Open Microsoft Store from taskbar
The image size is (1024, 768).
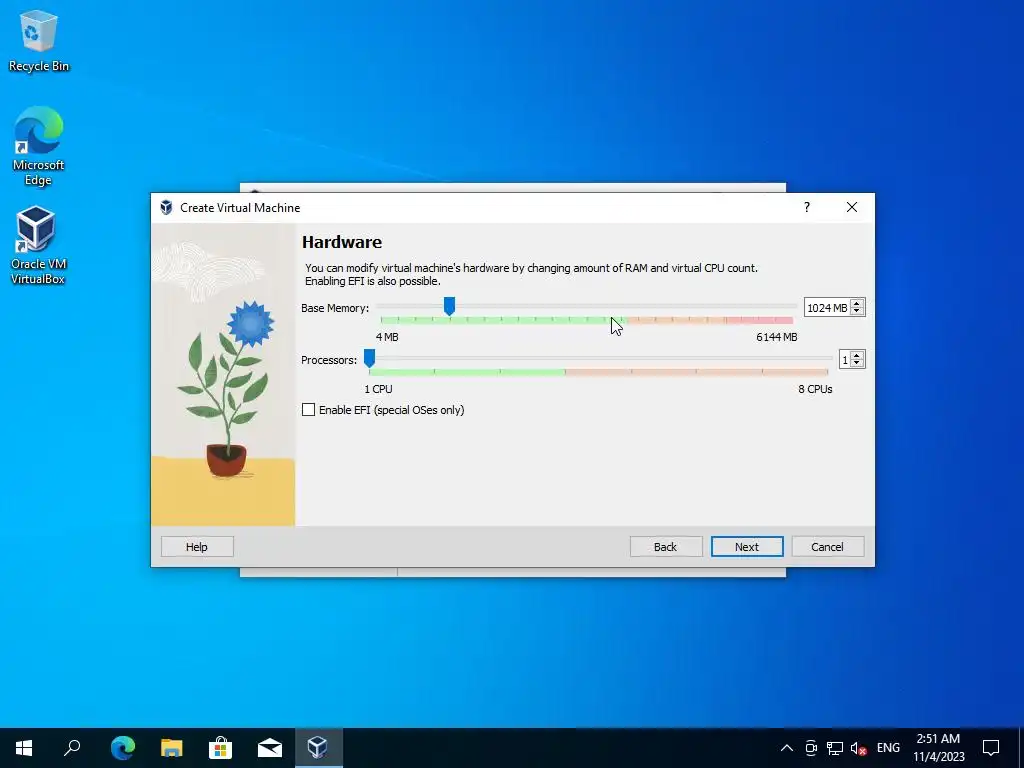coord(221,748)
